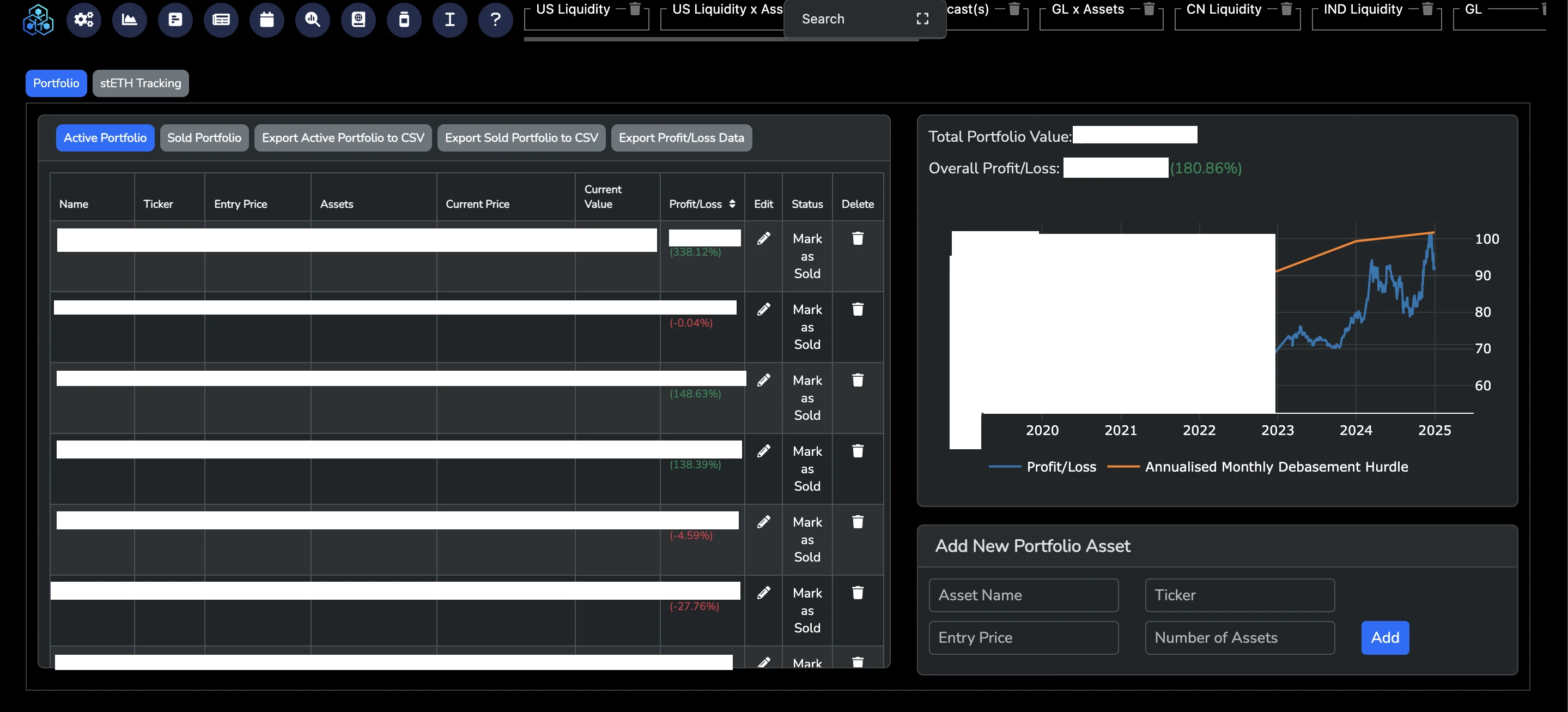Image resolution: width=1568 pixels, height=712 pixels.
Task: Mark the 148.63% row as sold
Action: pos(807,398)
